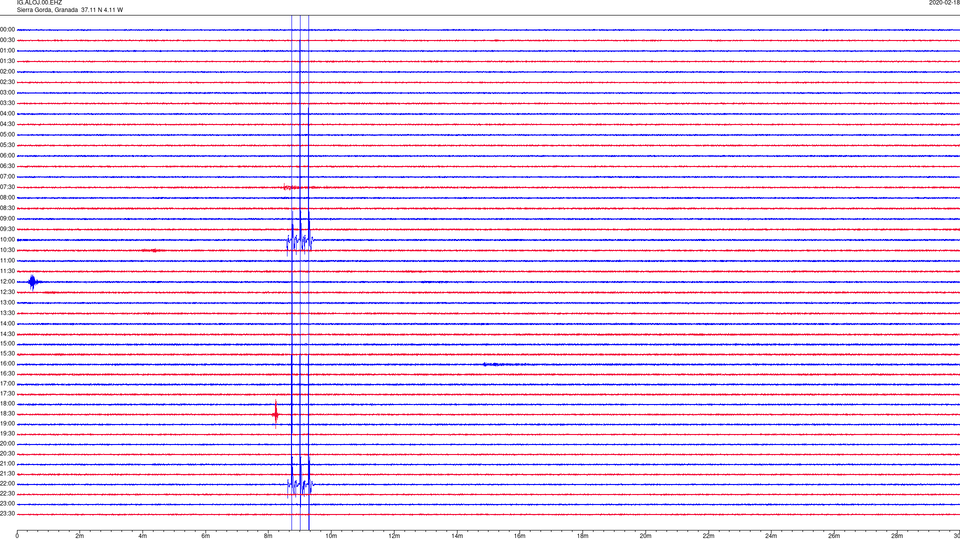Click the 22m tick on time axis
This screenshot has width=960, height=540.
point(708,536)
